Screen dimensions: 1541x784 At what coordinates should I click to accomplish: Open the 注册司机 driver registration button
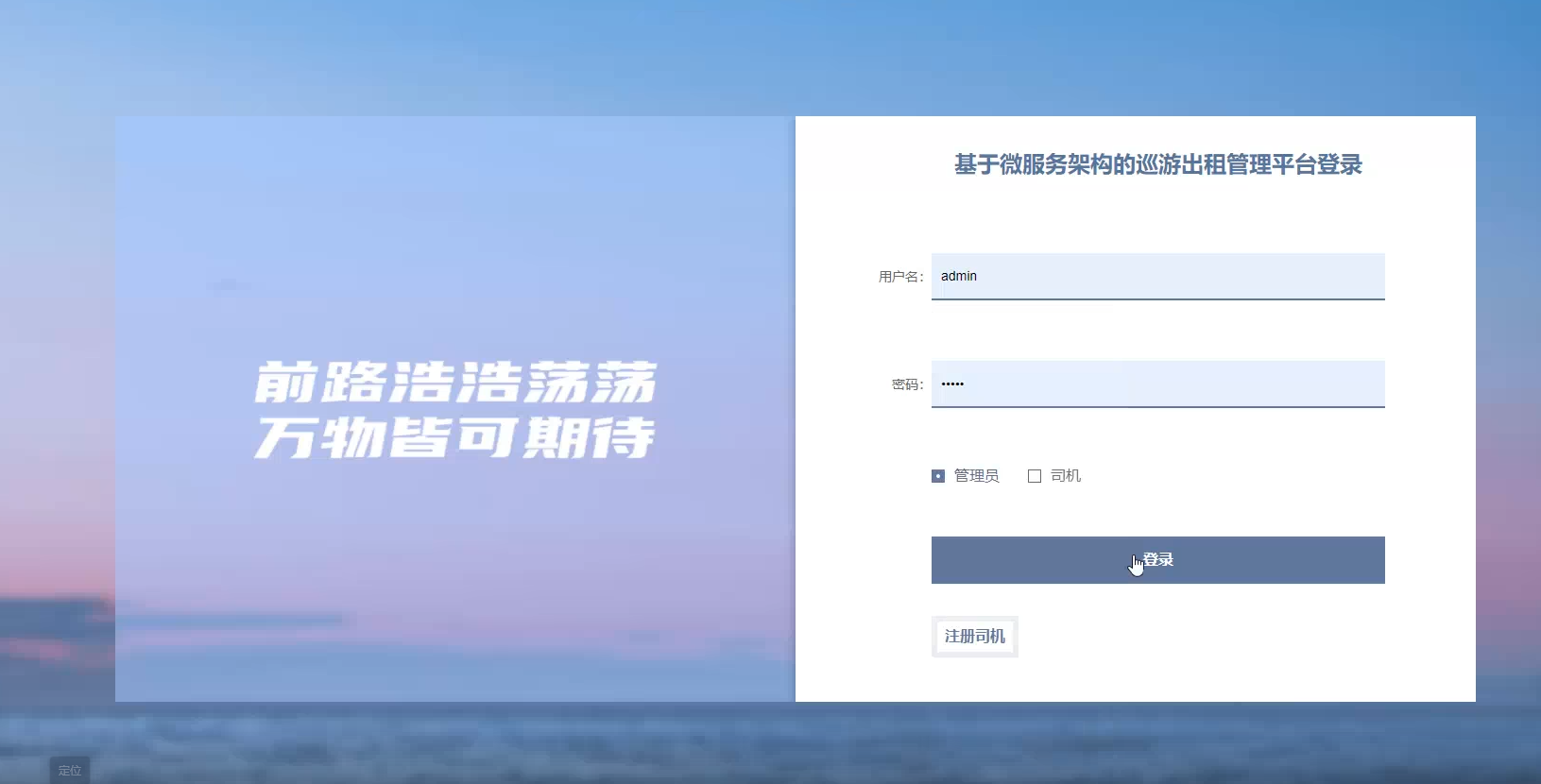tap(975, 637)
